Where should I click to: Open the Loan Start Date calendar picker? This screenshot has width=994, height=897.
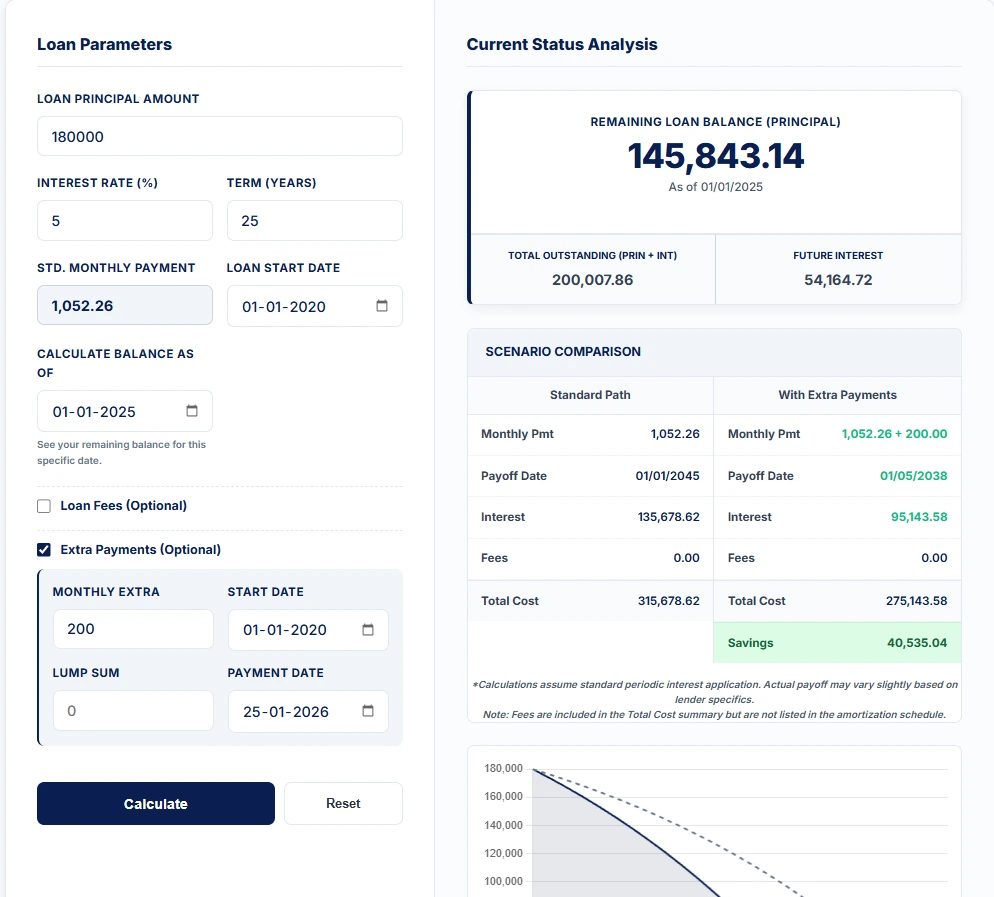tap(381, 305)
